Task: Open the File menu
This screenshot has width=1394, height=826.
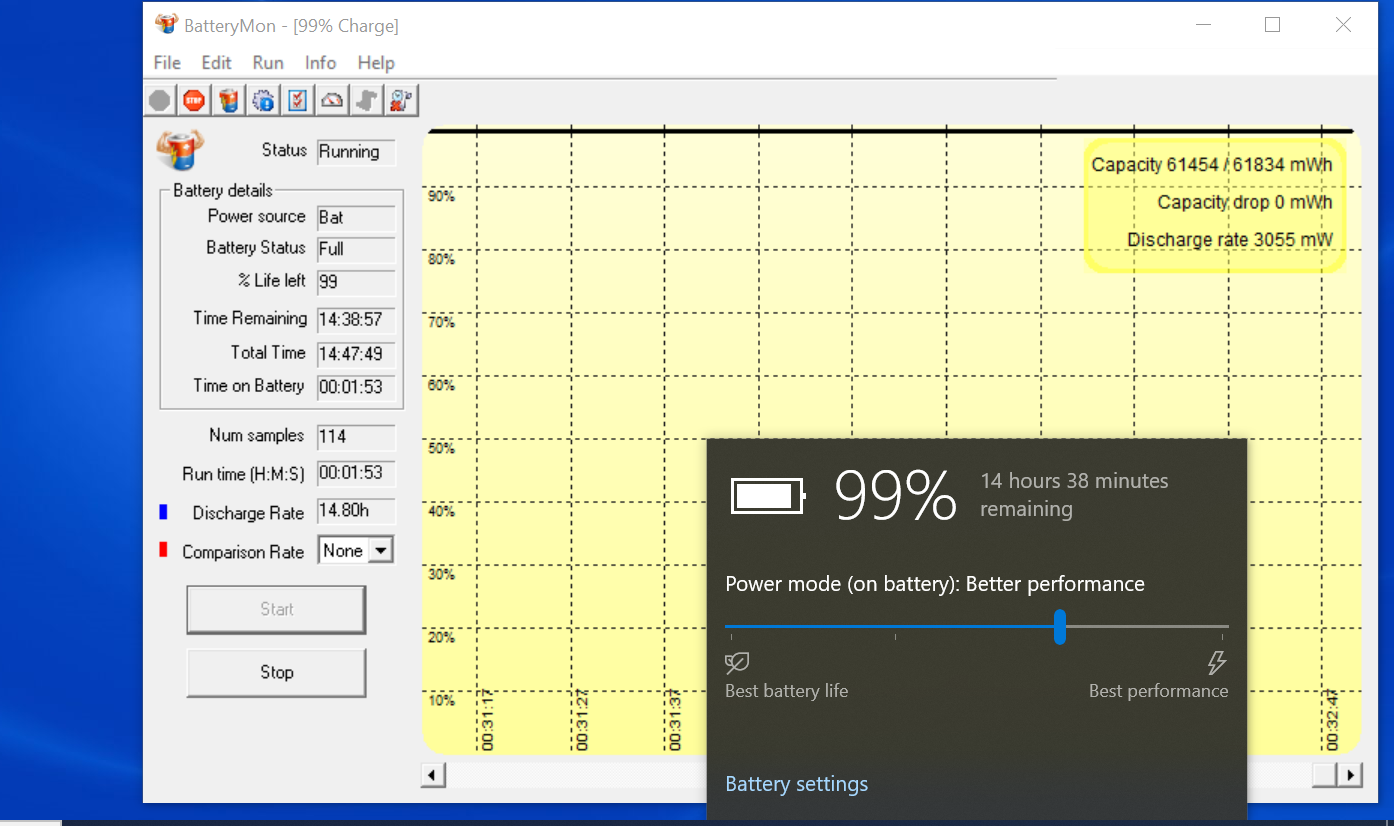Action: pos(167,62)
